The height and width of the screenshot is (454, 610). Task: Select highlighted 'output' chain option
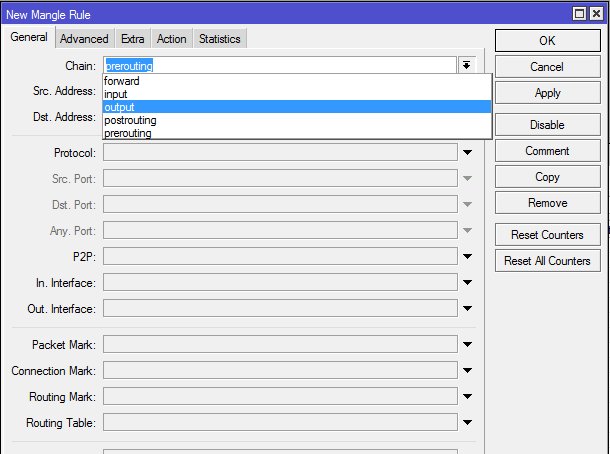(x=119, y=107)
